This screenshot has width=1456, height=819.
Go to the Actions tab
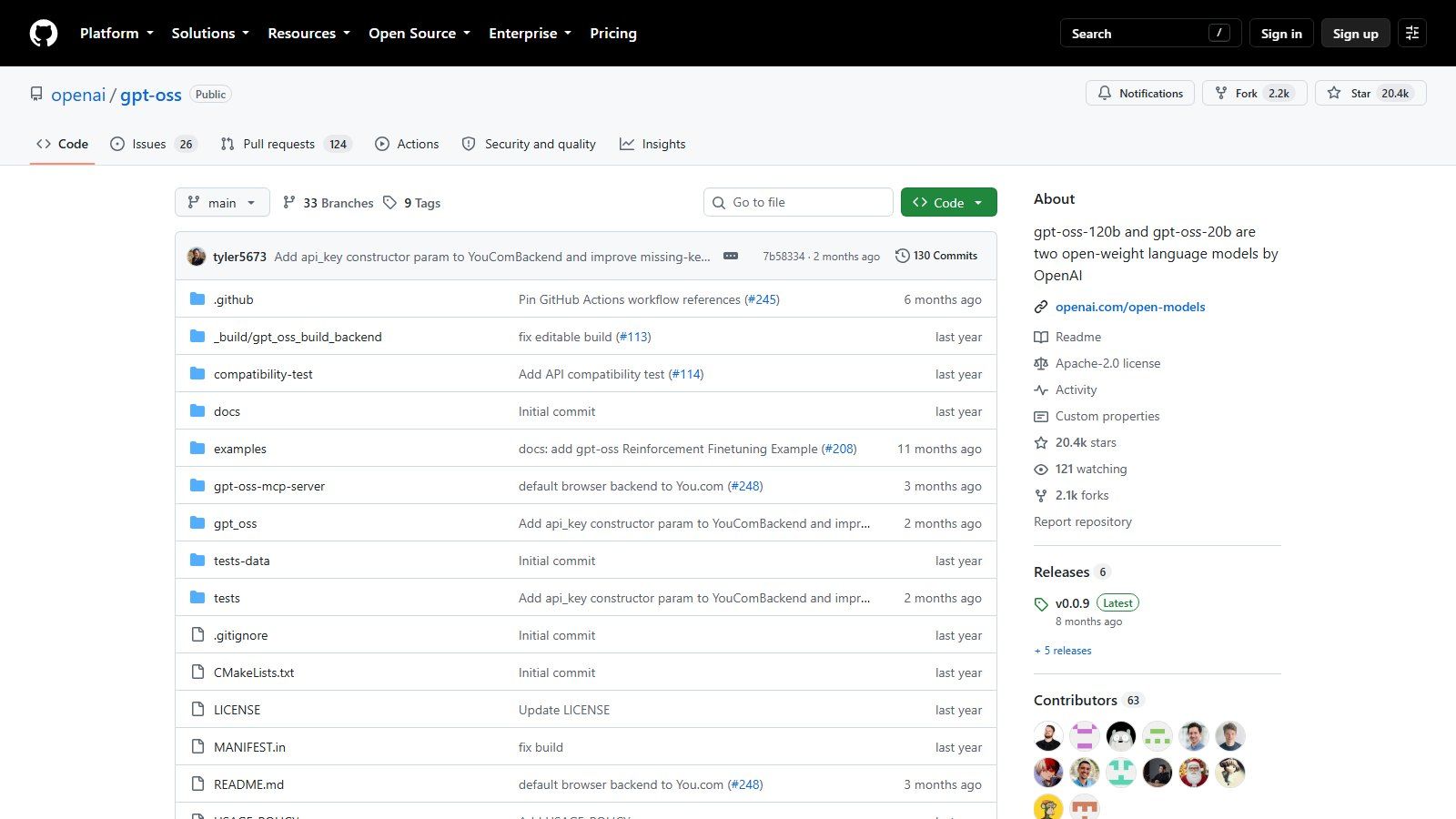[407, 144]
